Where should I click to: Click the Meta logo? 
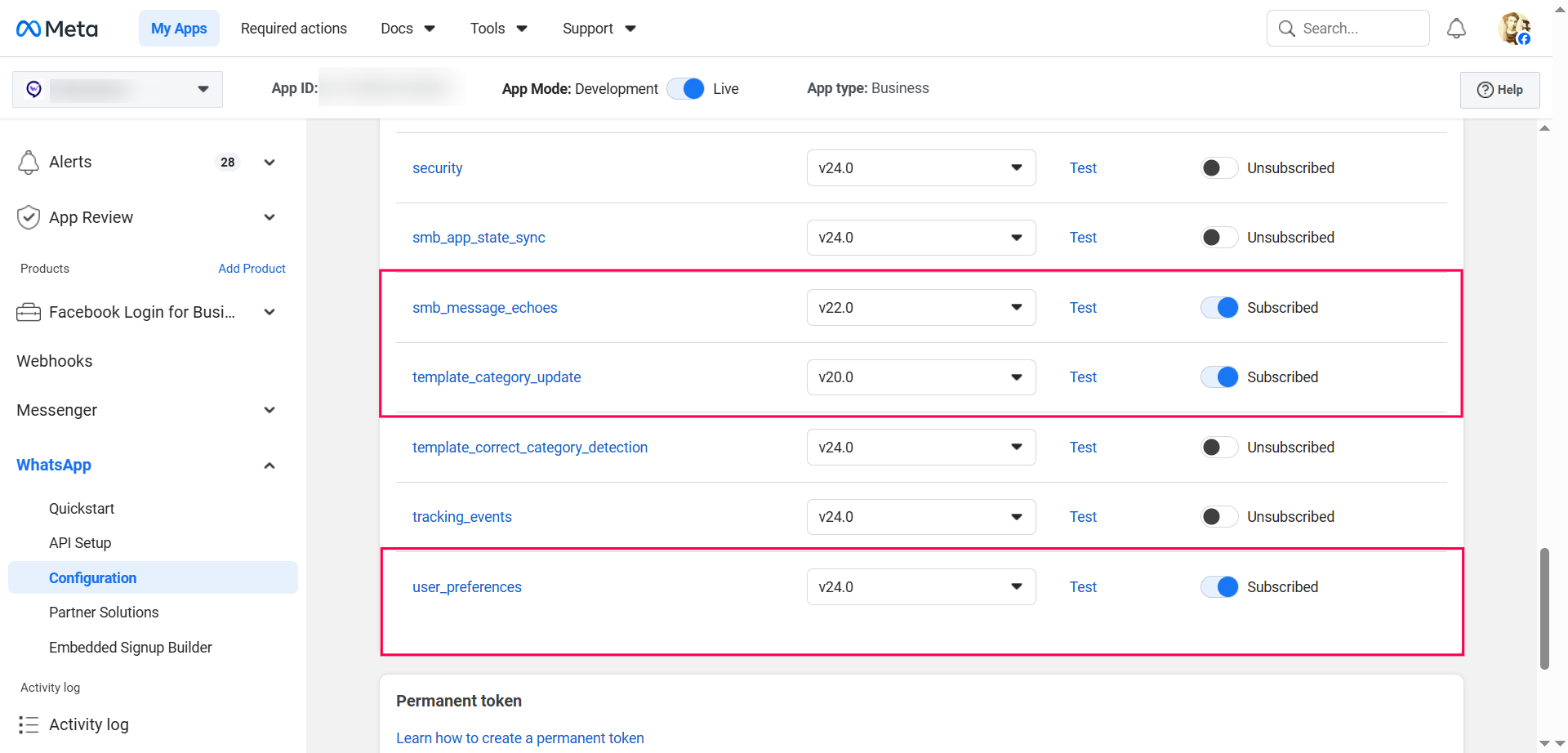click(56, 28)
